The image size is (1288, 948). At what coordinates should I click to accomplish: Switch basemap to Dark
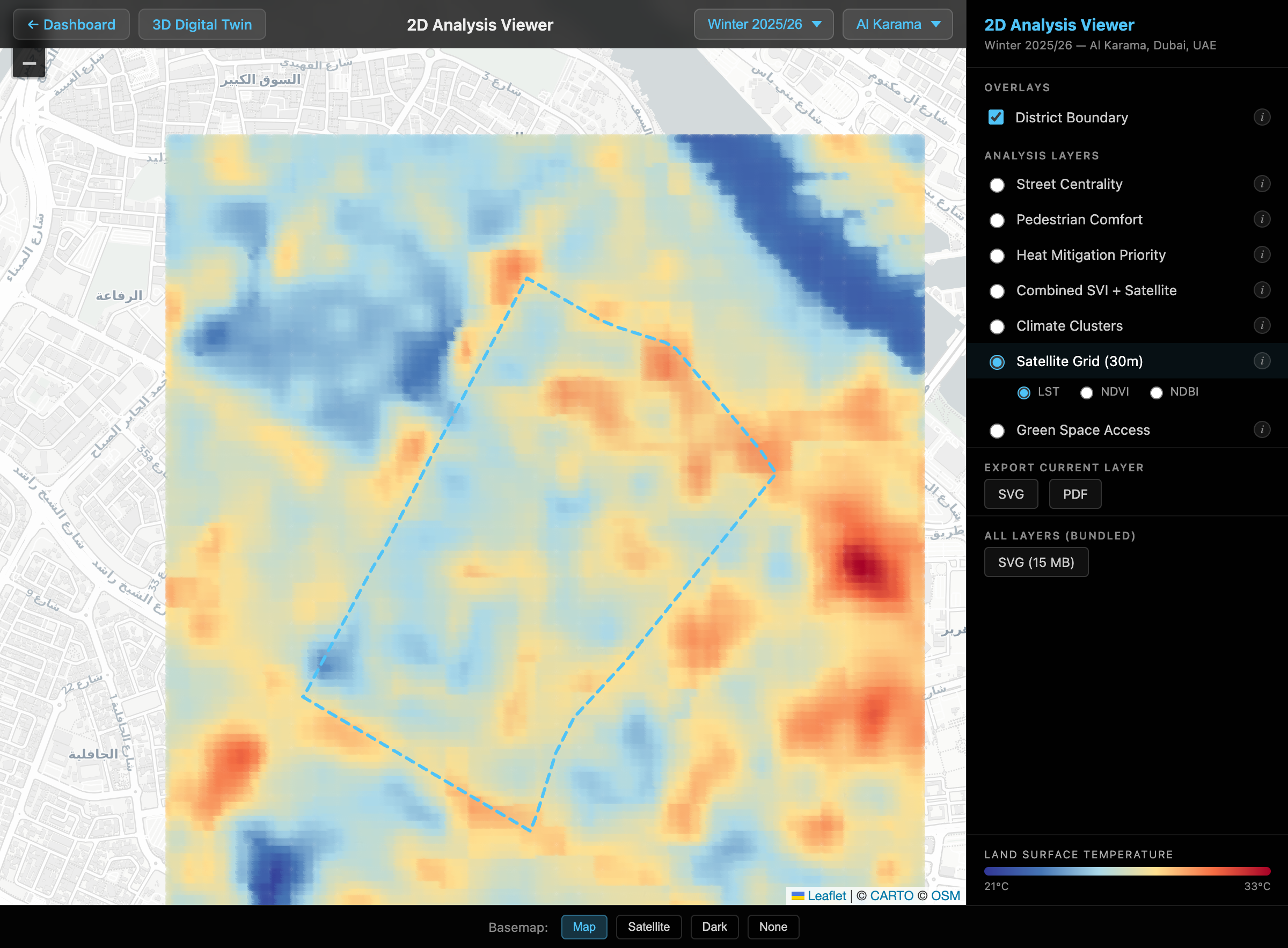point(714,927)
